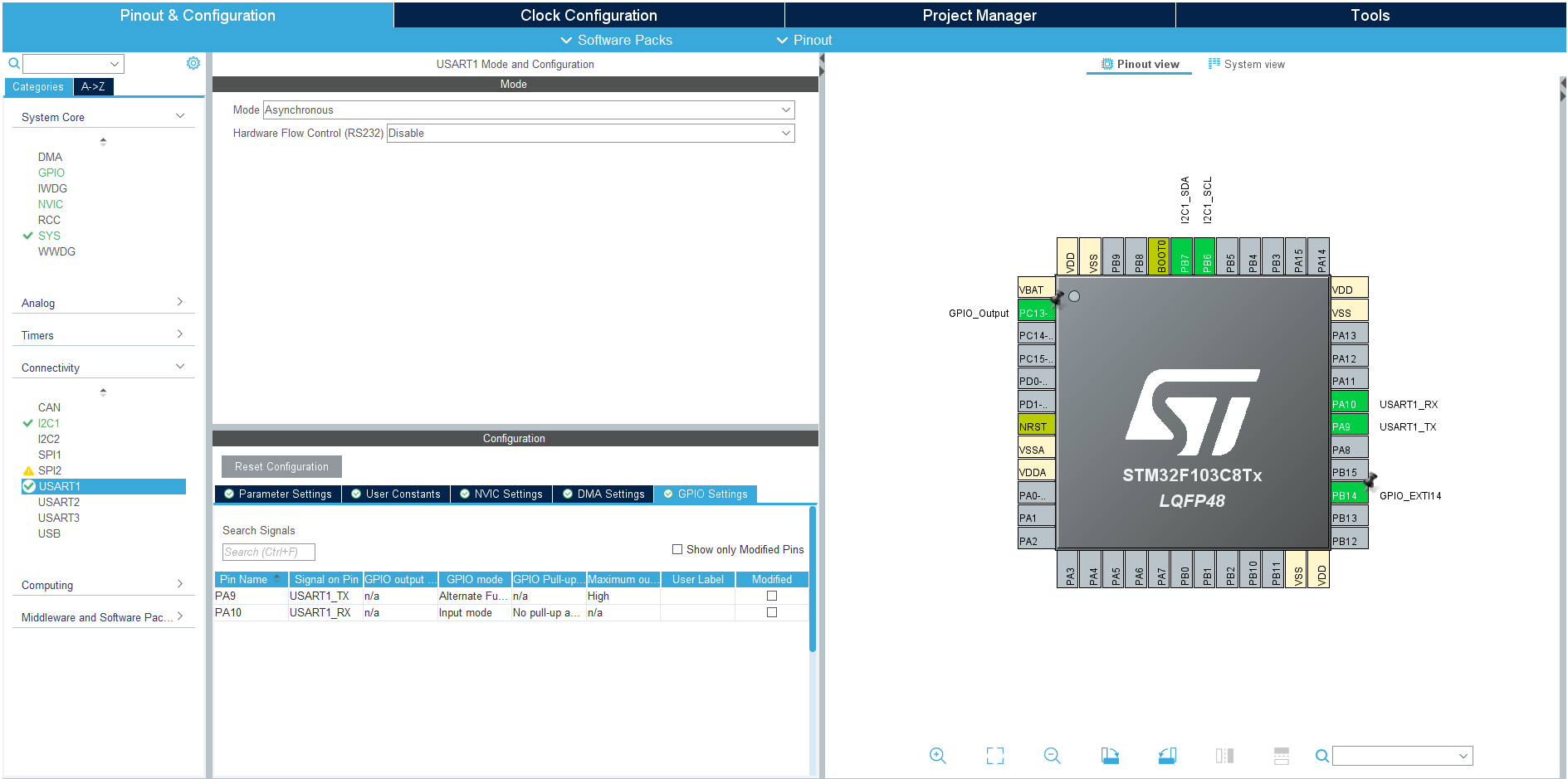Select USART2 in Connectivity list
The width and height of the screenshot is (1568, 779).
coord(59,502)
